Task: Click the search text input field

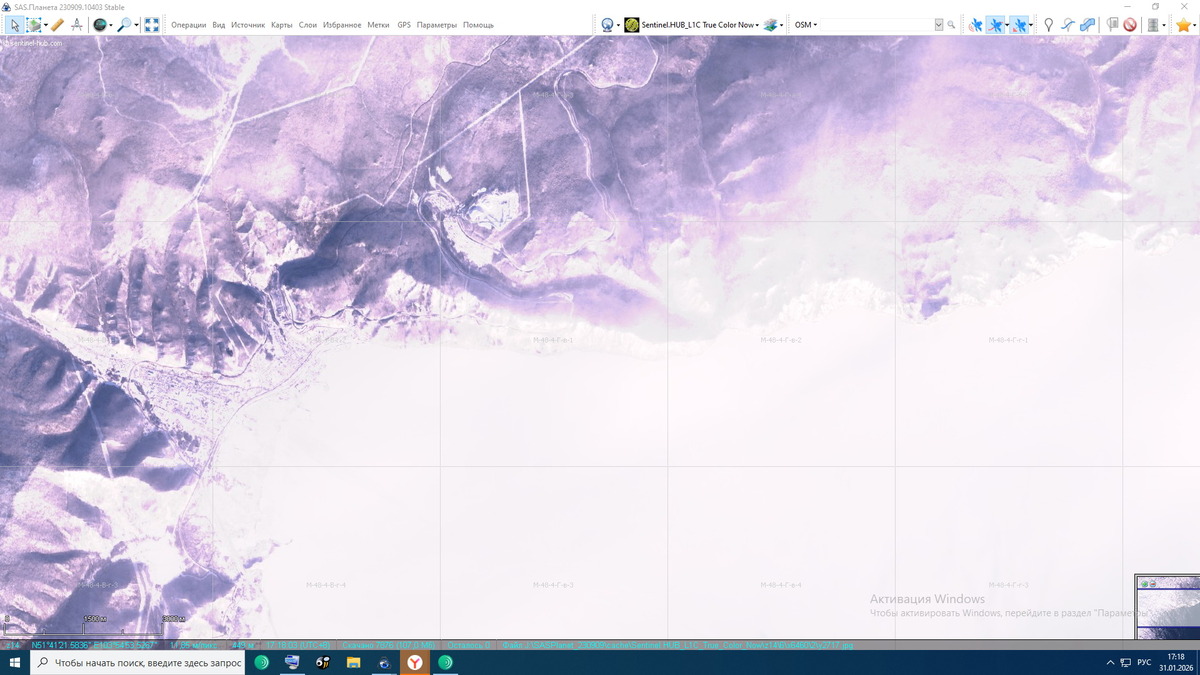Action: tap(877, 25)
